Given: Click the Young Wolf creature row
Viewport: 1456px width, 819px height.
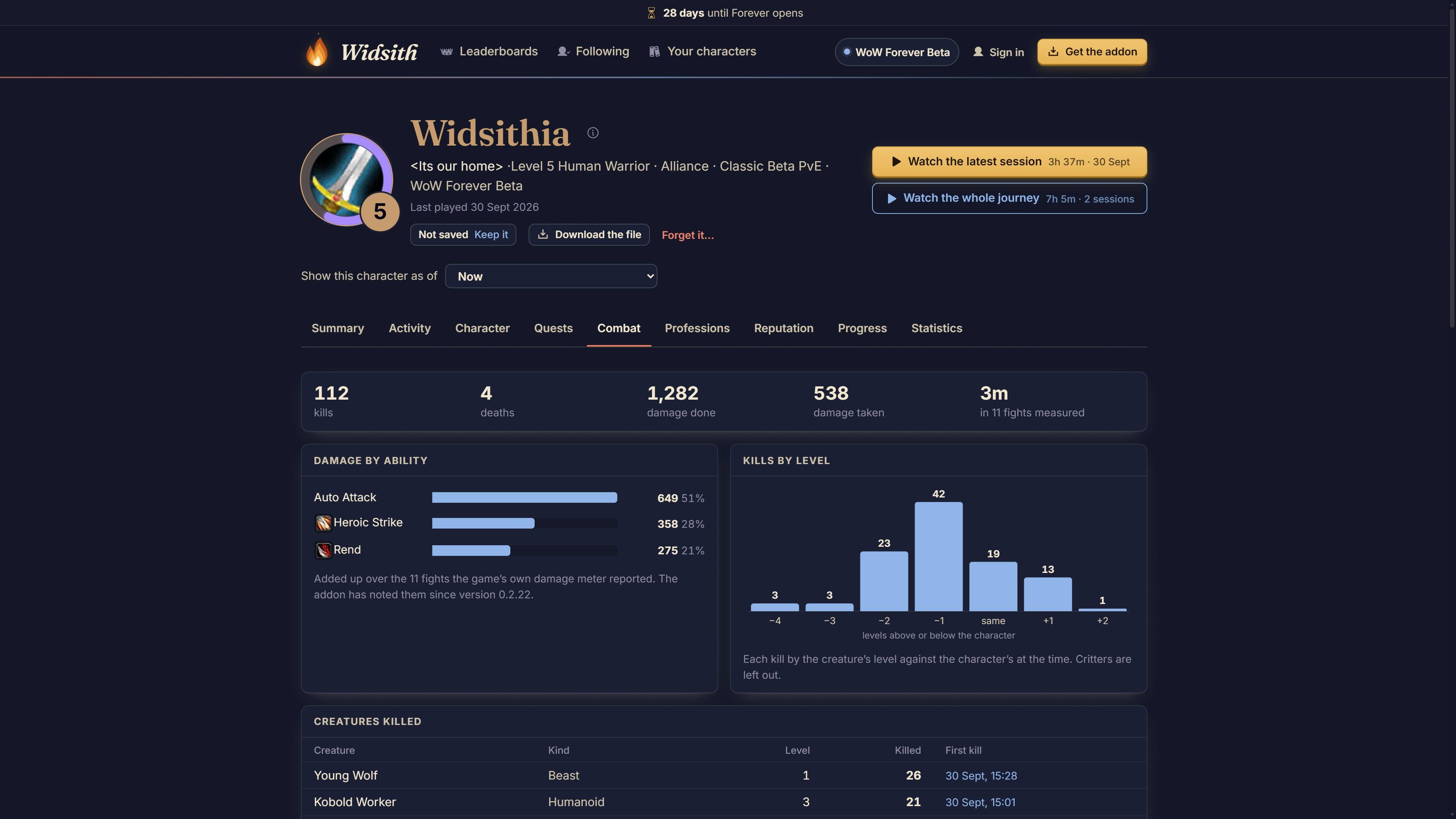Looking at the screenshot, I should [723, 775].
